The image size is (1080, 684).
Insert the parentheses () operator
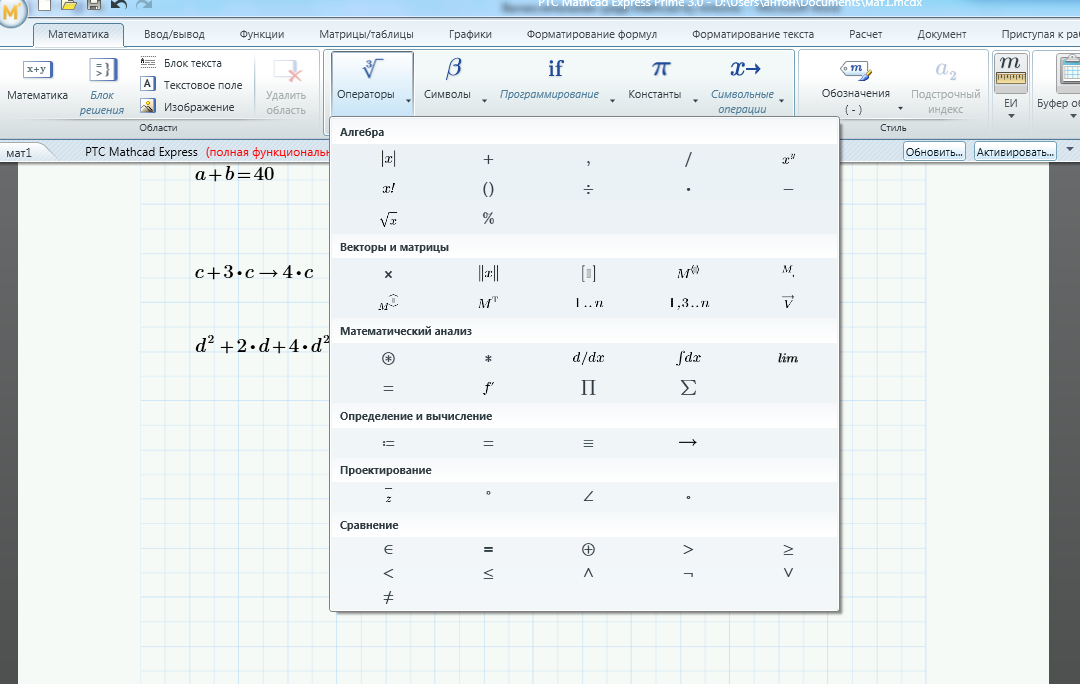488,189
